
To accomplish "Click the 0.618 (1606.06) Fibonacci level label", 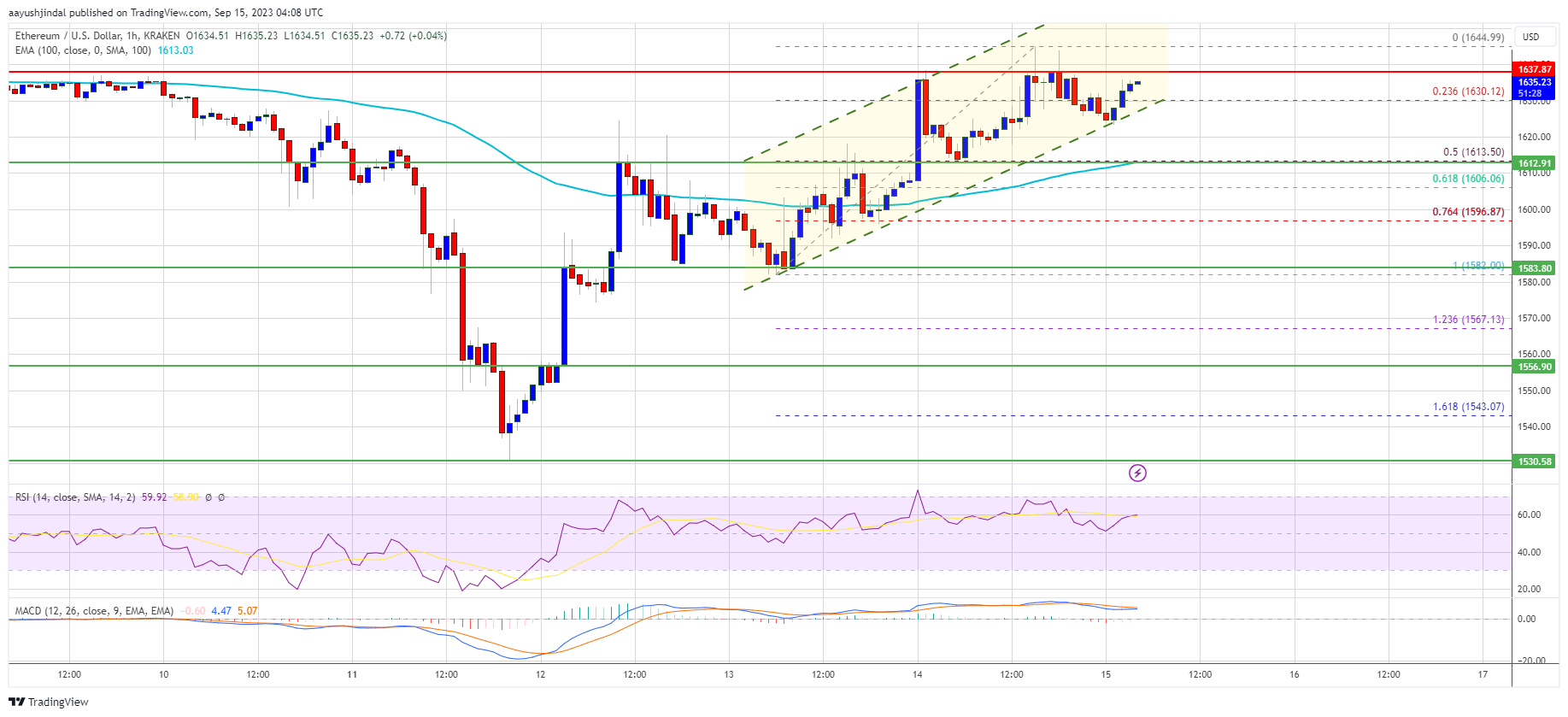I will pos(1468,179).
